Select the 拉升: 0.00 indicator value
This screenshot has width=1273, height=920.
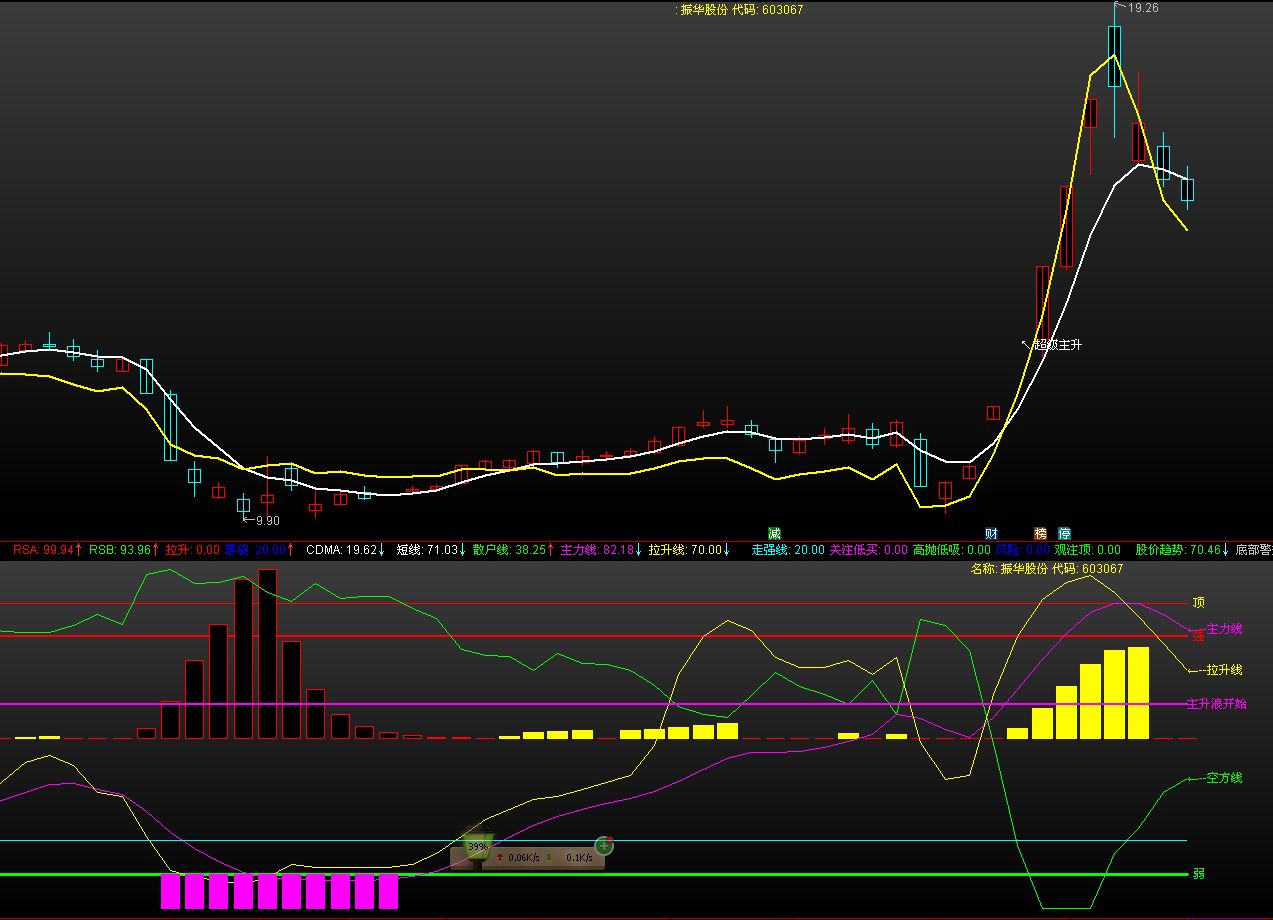pos(193,549)
